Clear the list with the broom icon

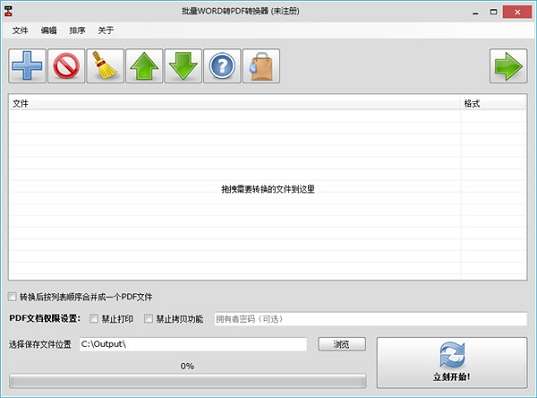(x=105, y=66)
